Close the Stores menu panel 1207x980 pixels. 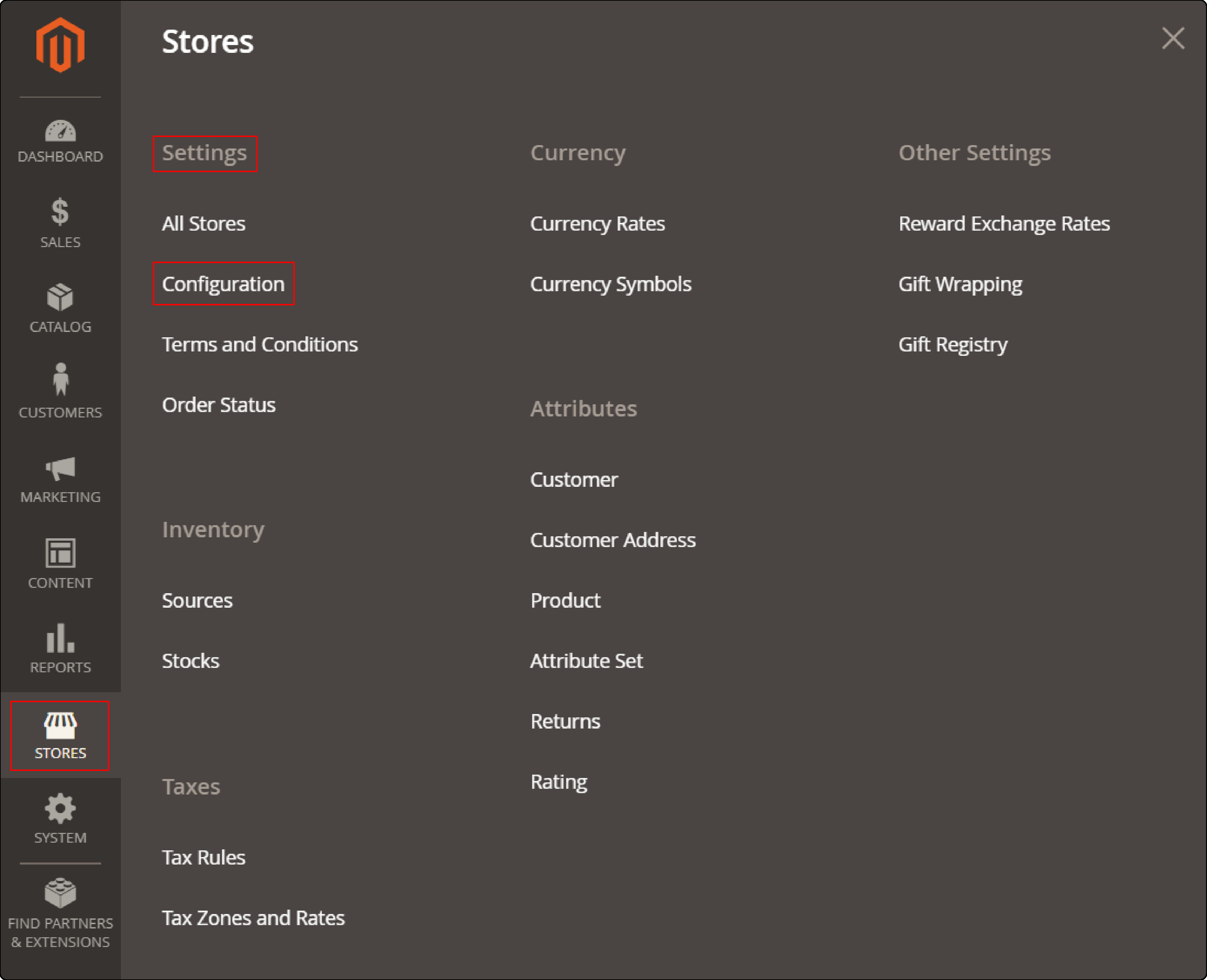click(1173, 38)
